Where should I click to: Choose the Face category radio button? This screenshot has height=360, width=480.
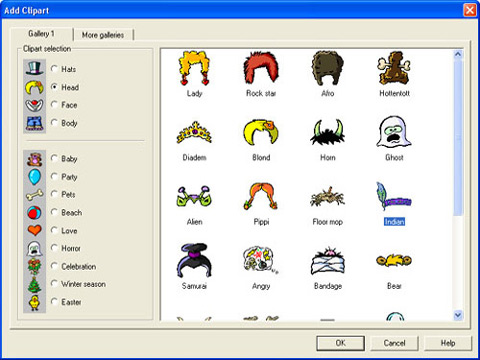54,105
